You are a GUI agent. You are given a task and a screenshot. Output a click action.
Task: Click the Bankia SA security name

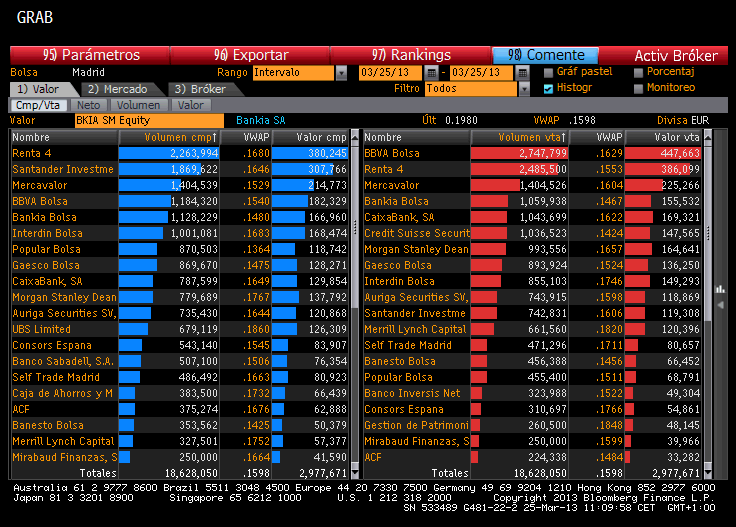261,121
